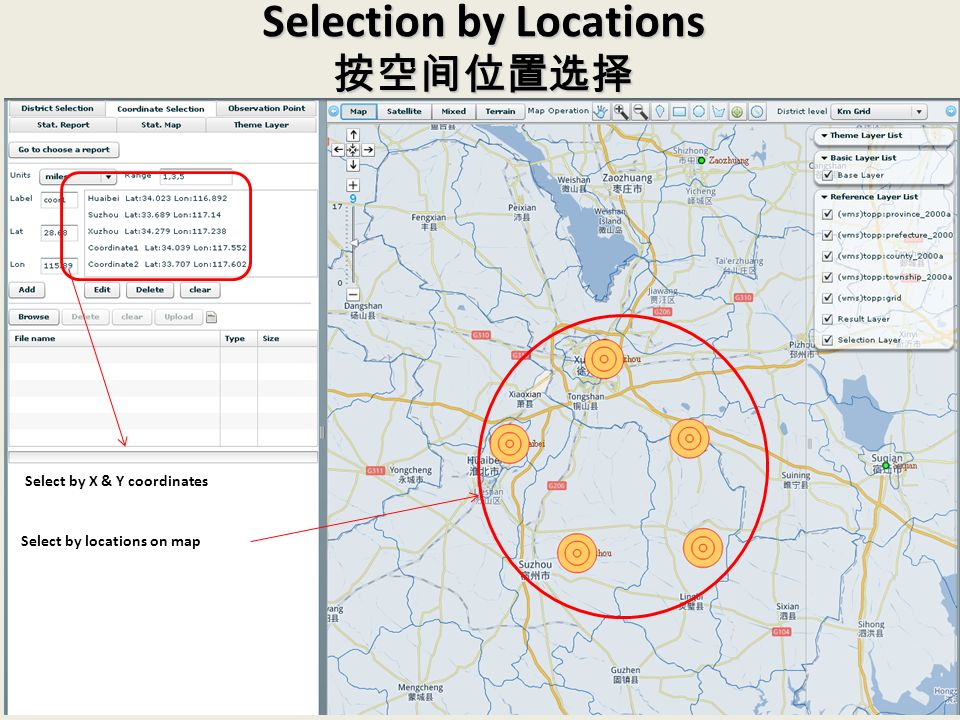This screenshot has width=960, height=720.
Task: Open the Stat. Map tab
Action: [x=161, y=125]
